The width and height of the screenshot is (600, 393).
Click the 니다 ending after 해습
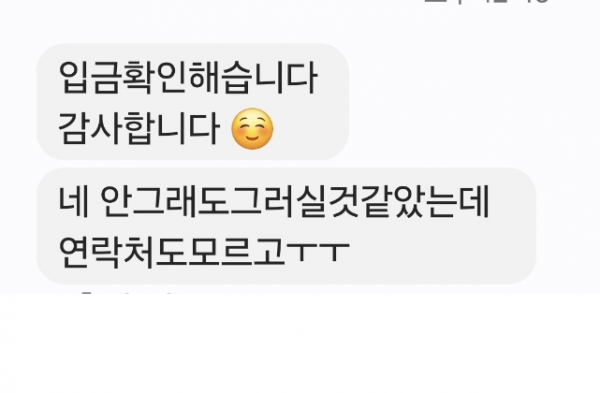285,78
